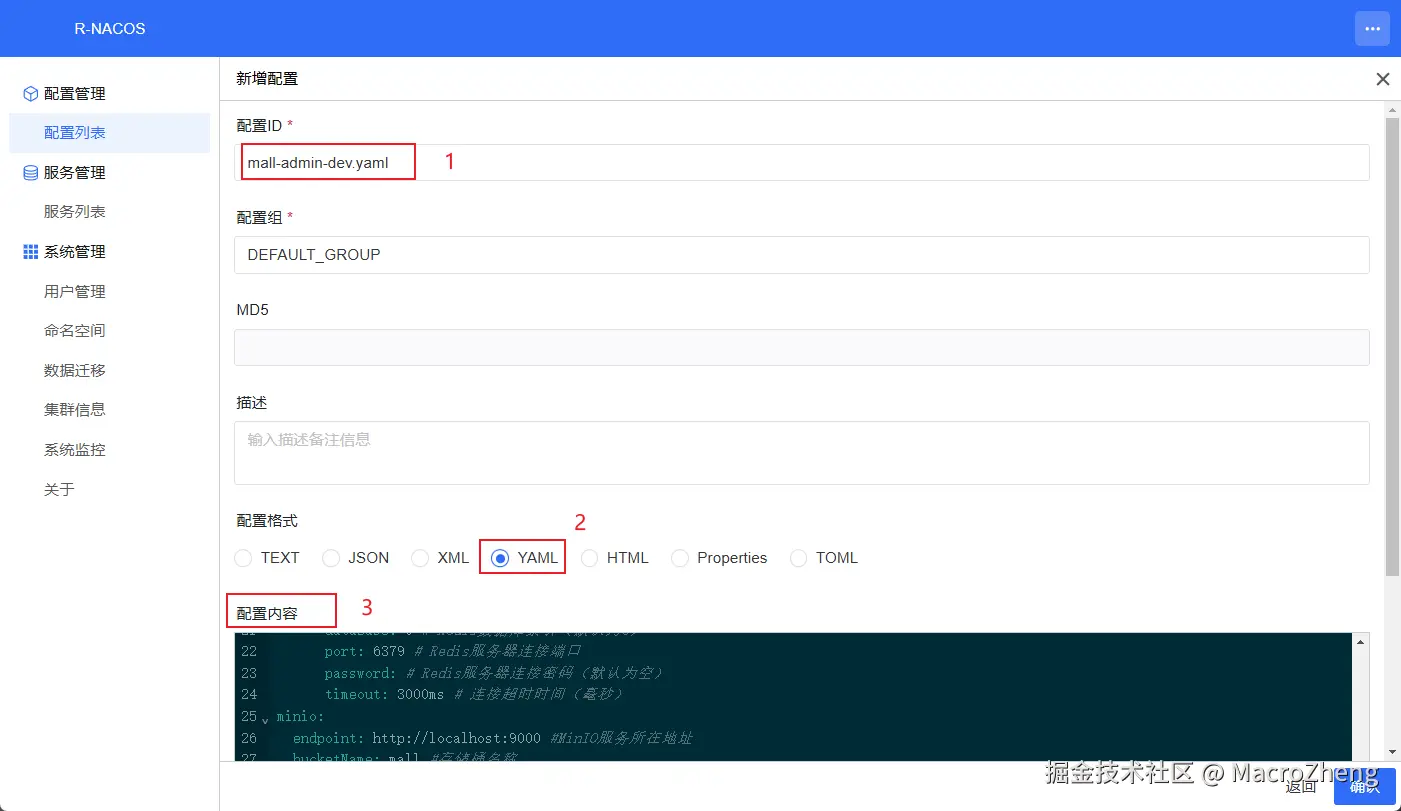Collapse the 系统管理 menu group
The image size is (1401, 811).
click(109, 252)
